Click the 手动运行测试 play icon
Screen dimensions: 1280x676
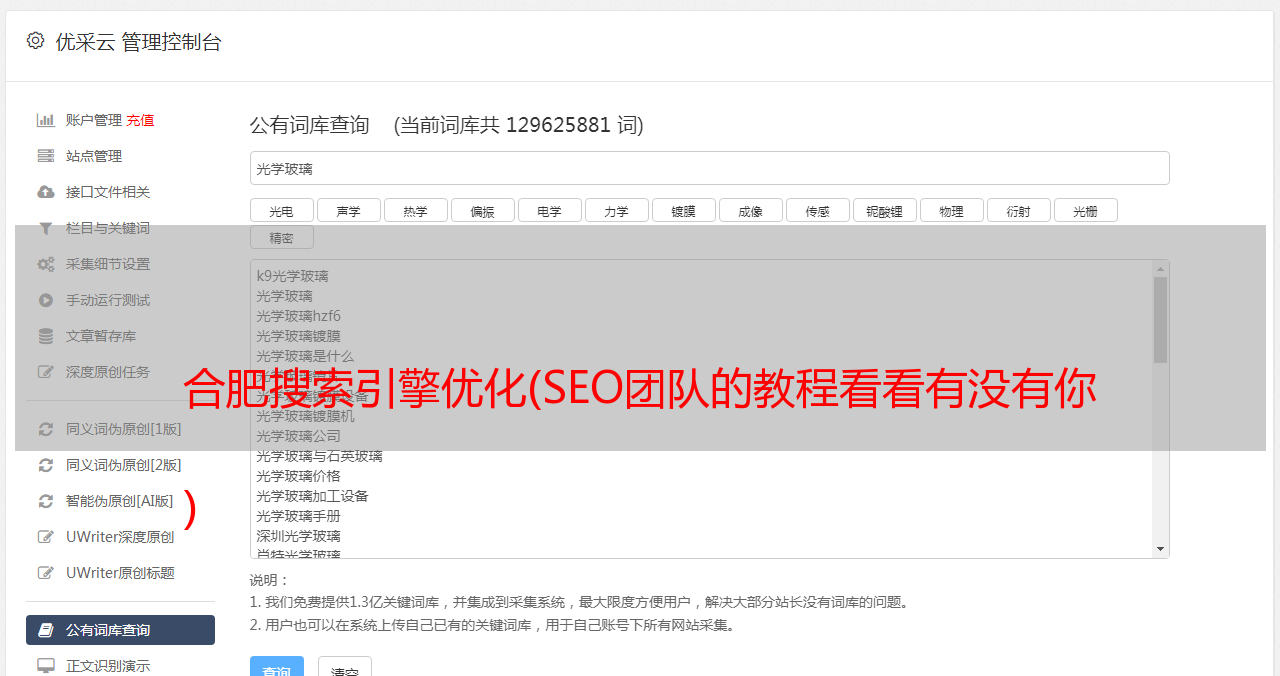[x=45, y=300]
